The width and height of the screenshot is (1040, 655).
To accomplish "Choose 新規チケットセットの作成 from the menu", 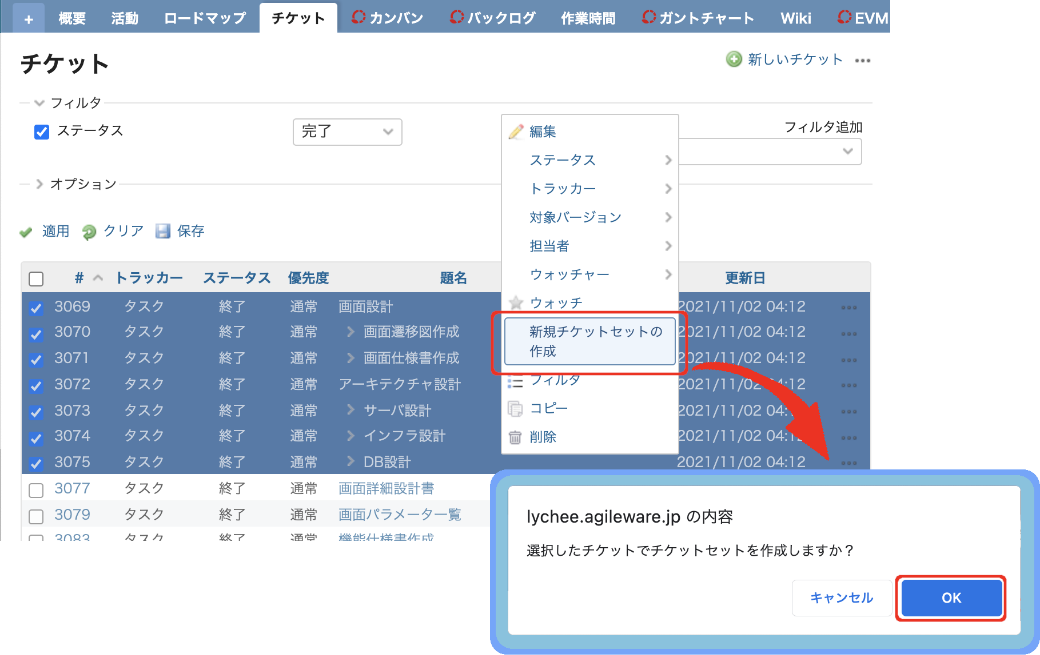I will click(590, 340).
